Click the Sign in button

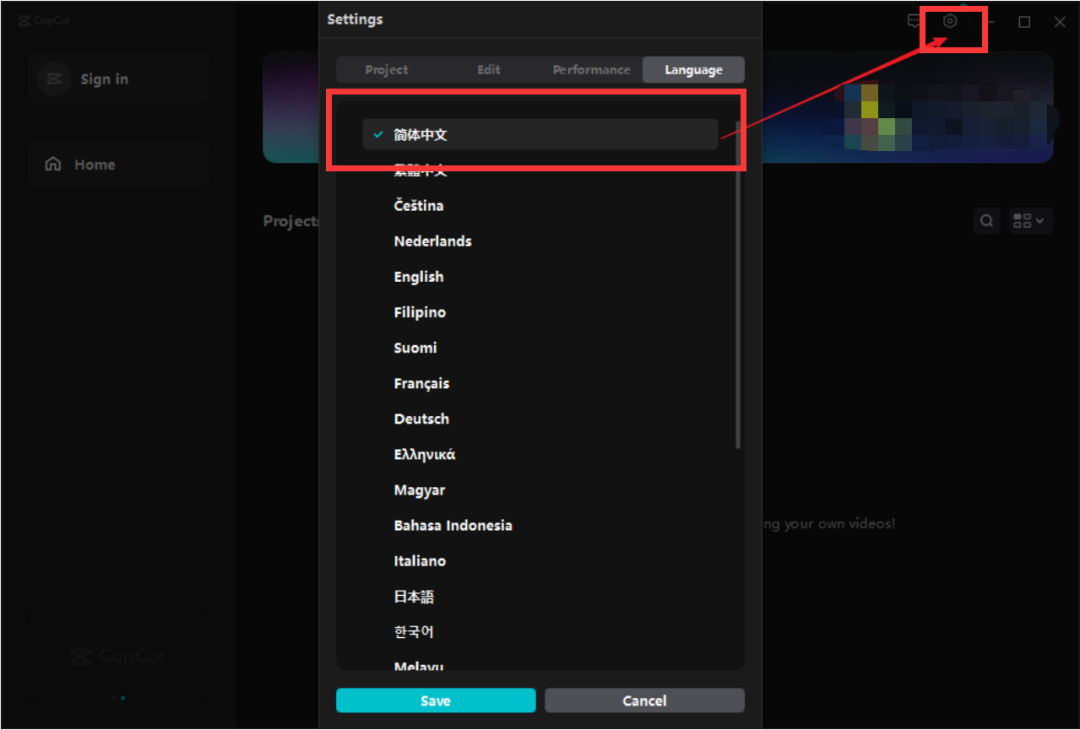tap(104, 79)
